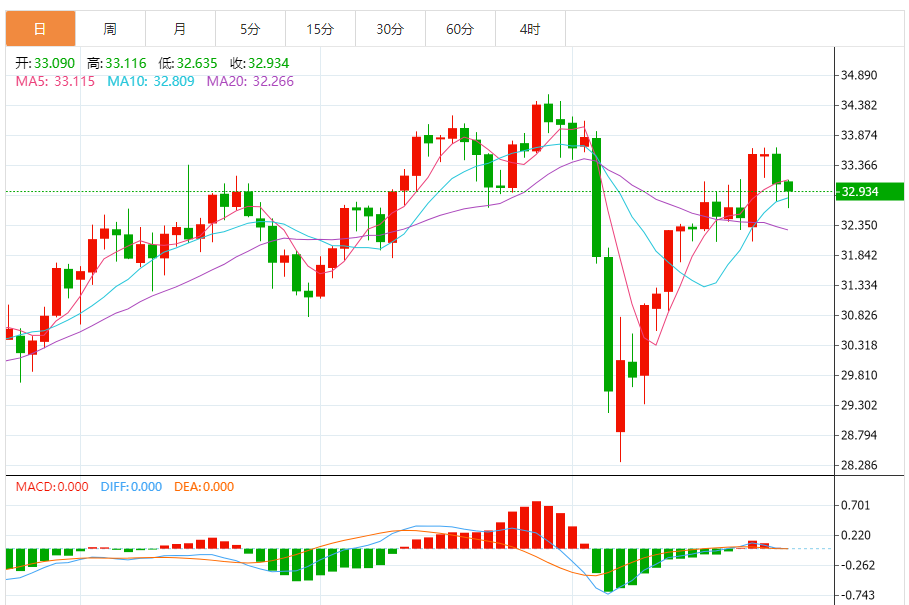This screenshot has height=605, width=909.
Task: Switch to the 月 (monthly) tab
Action: point(180,29)
